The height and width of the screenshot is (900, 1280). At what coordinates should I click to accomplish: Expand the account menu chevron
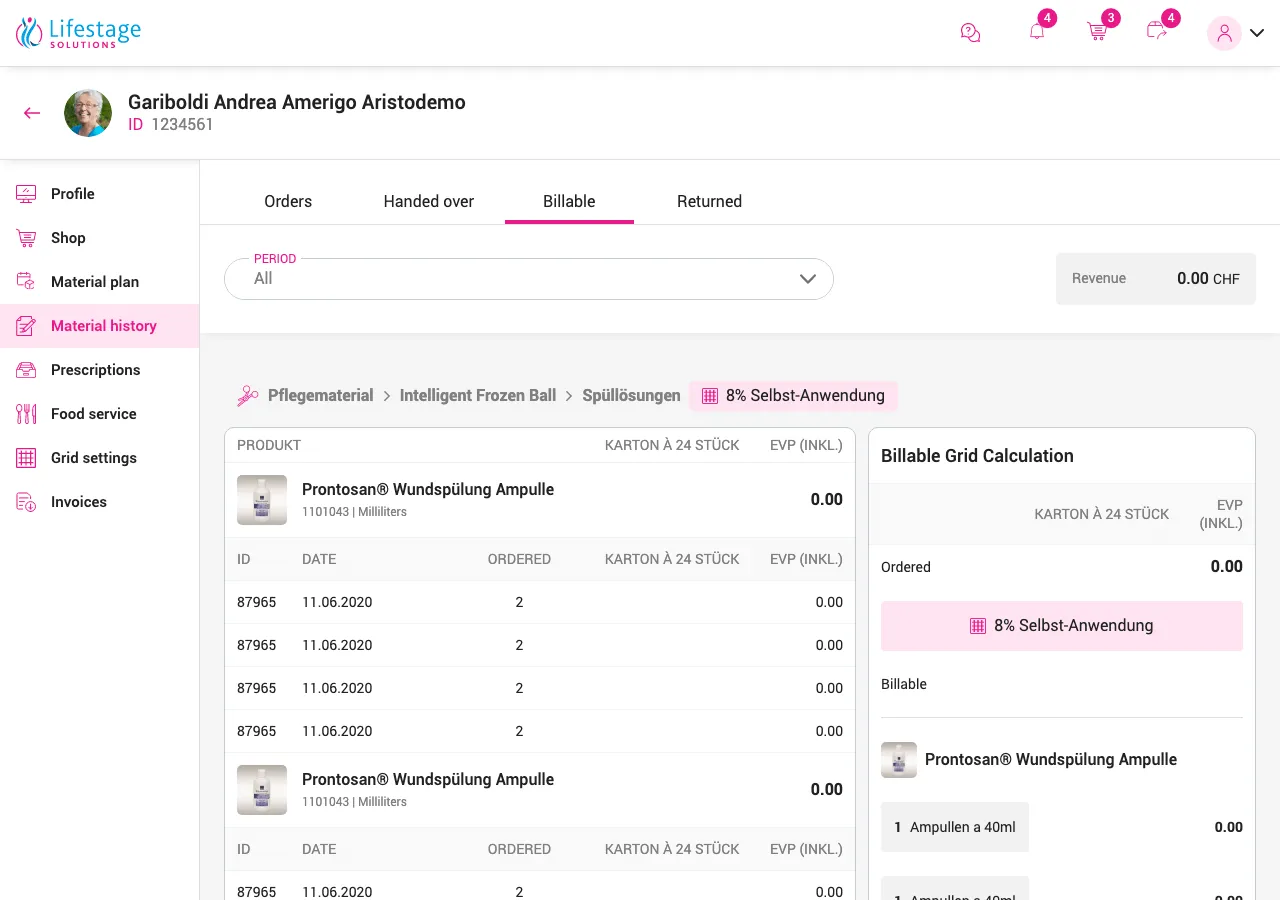click(1258, 33)
